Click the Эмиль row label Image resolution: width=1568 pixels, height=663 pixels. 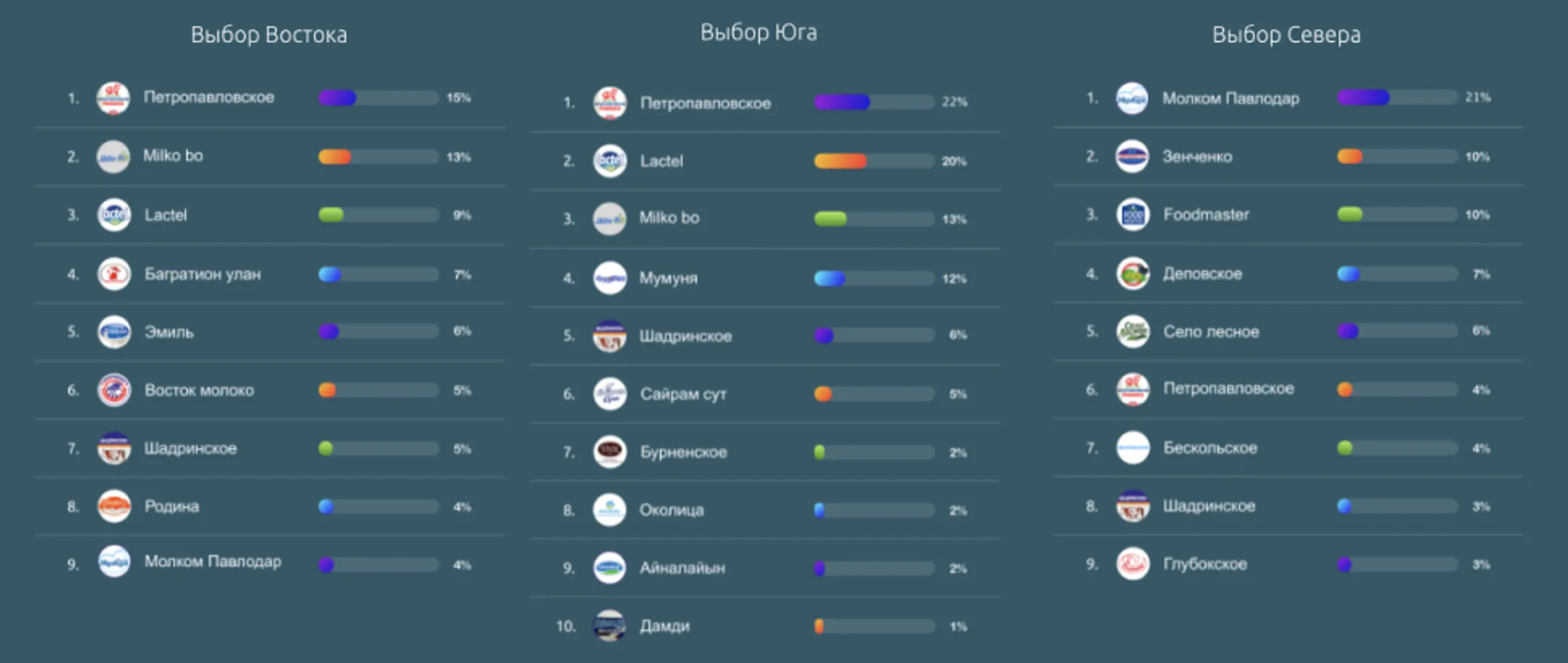(x=169, y=333)
